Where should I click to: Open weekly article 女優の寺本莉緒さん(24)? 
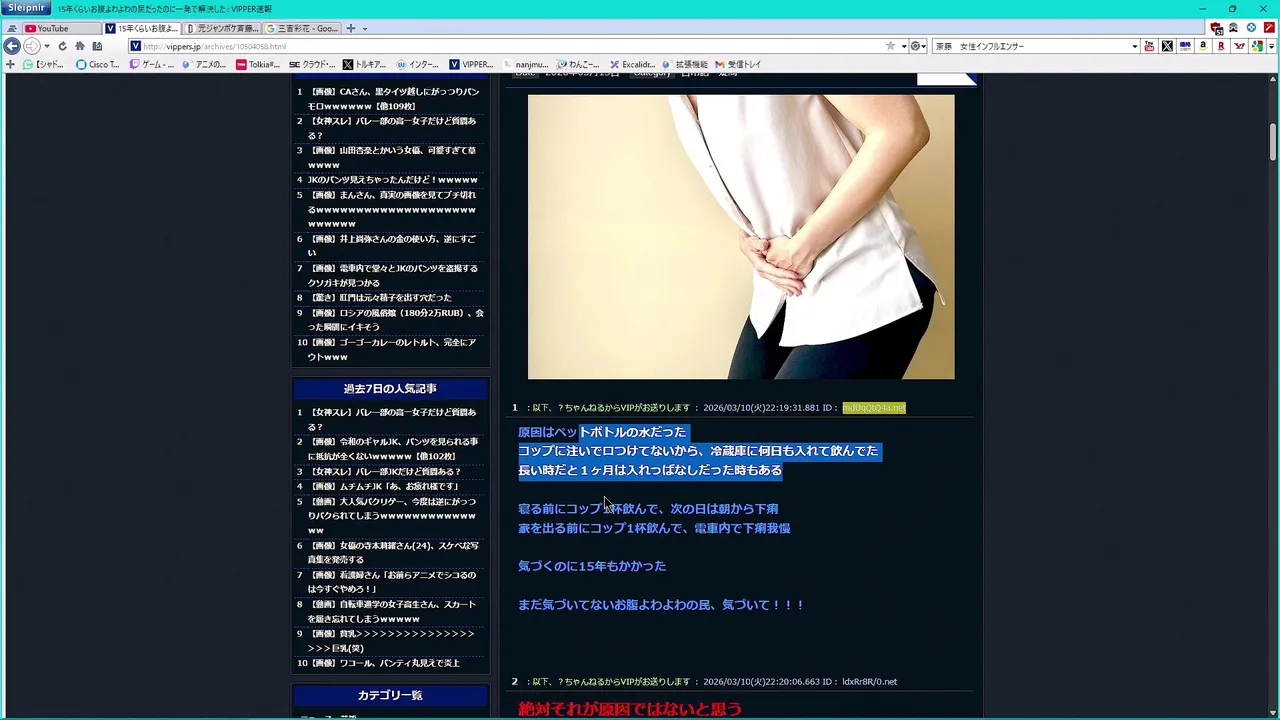click(x=393, y=552)
